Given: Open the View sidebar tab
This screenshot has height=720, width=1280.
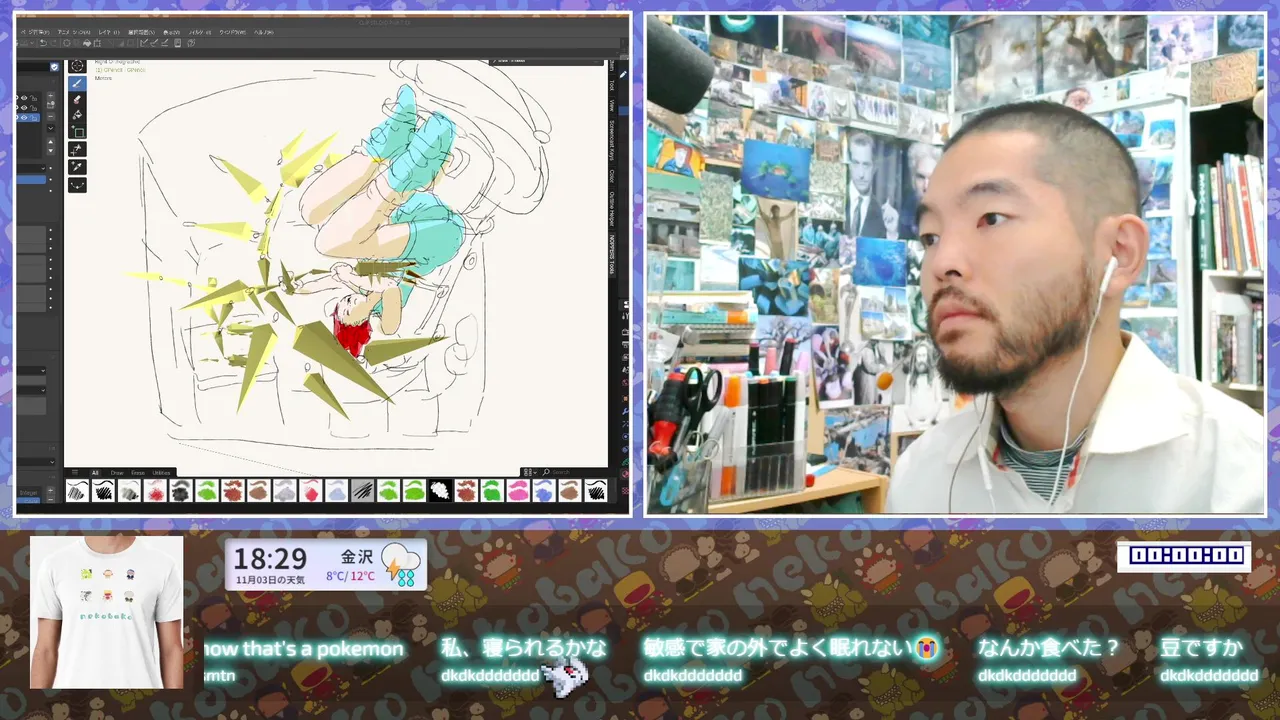Looking at the screenshot, I should (612, 106).
